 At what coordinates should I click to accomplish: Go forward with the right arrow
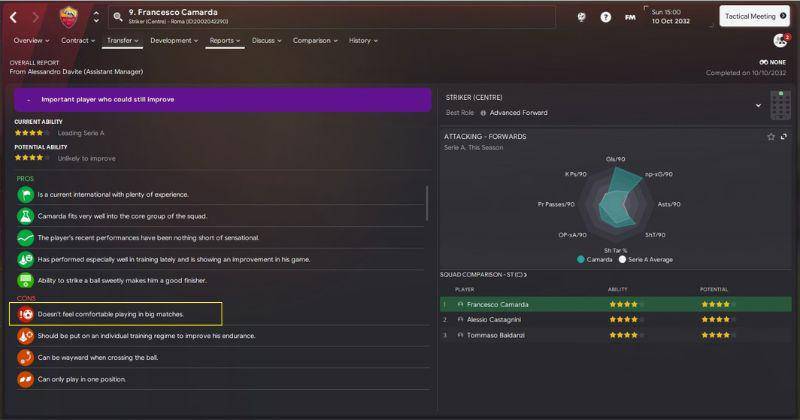[x=35, y=18]
